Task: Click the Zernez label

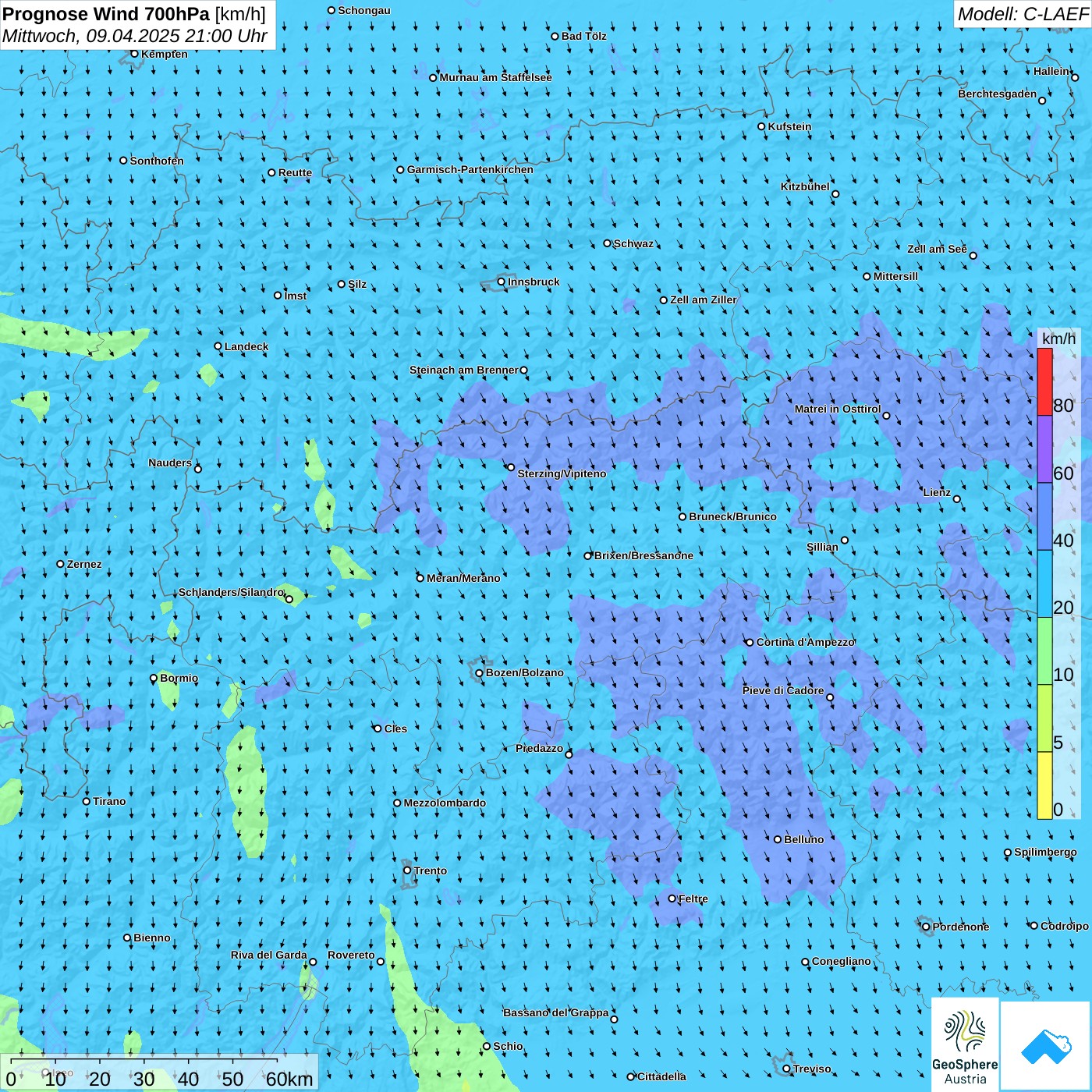Action: [x=84, y=564]
